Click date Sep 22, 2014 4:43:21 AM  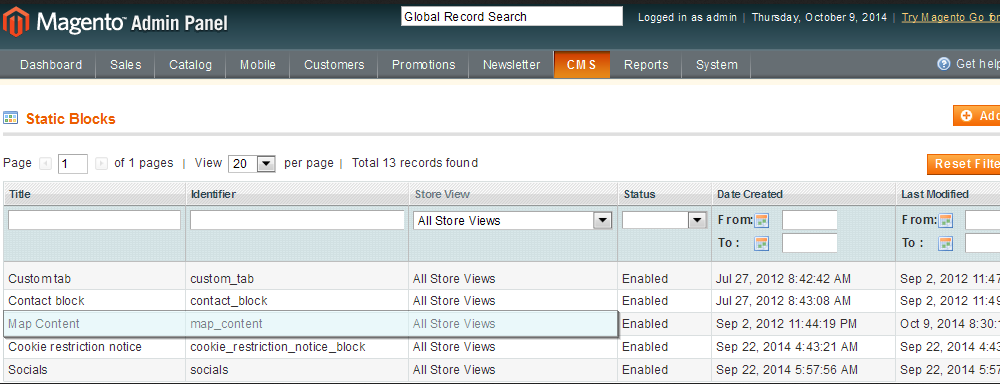tap(786, 346)
